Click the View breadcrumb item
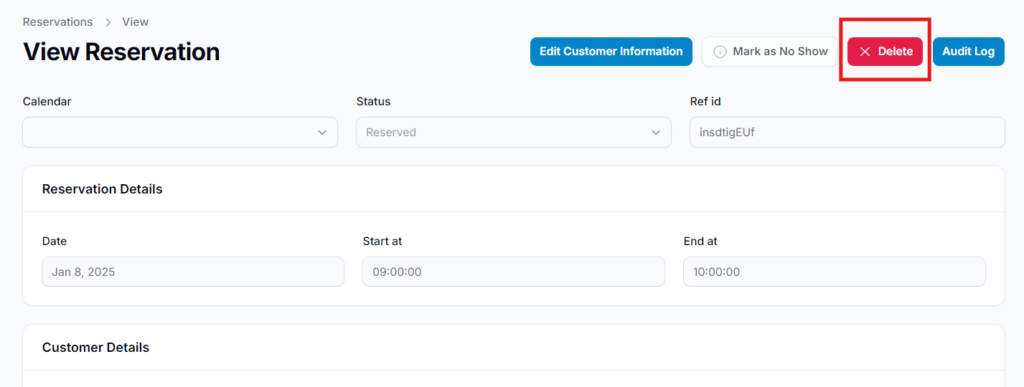 [x=135, y=22]
